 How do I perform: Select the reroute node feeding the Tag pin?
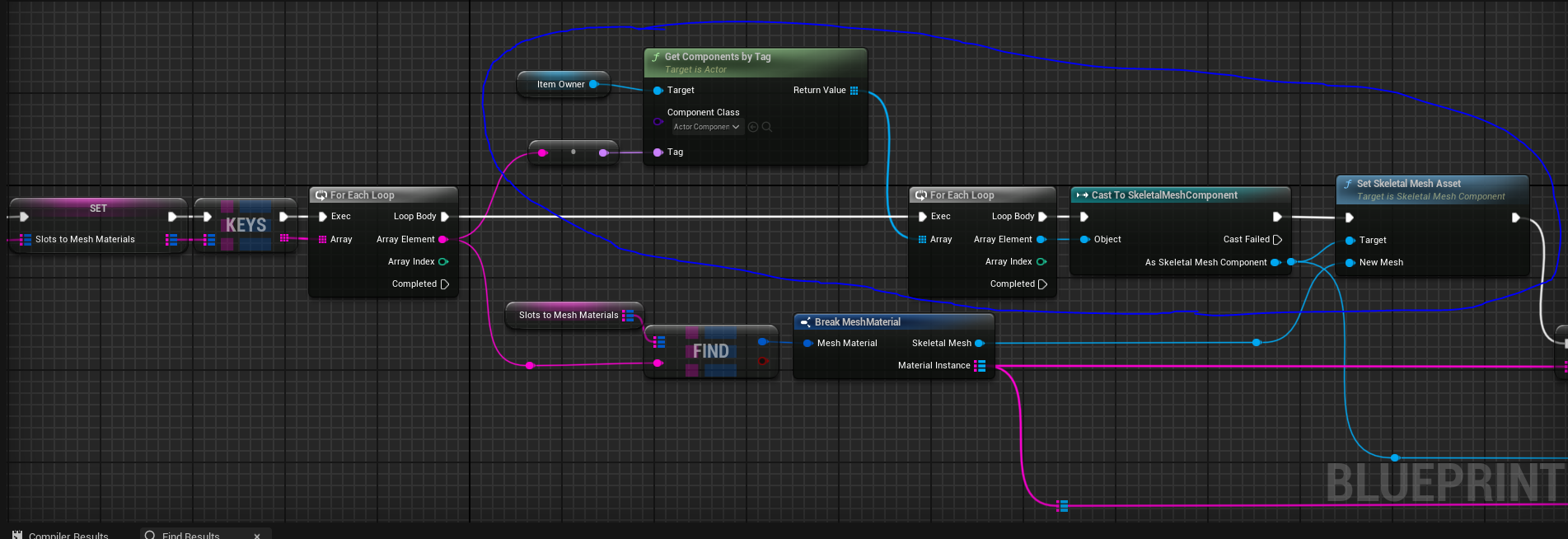click(573, 152)
